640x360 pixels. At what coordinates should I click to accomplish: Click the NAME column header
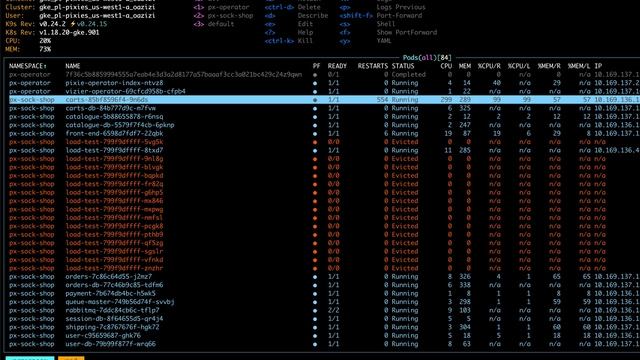pos(73,66)
